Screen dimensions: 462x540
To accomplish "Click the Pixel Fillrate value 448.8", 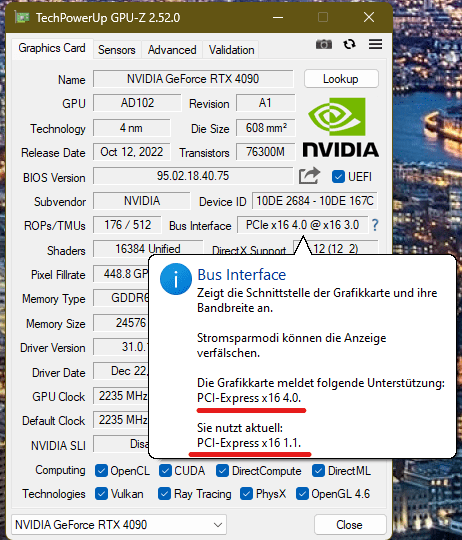I will point(121,274).
